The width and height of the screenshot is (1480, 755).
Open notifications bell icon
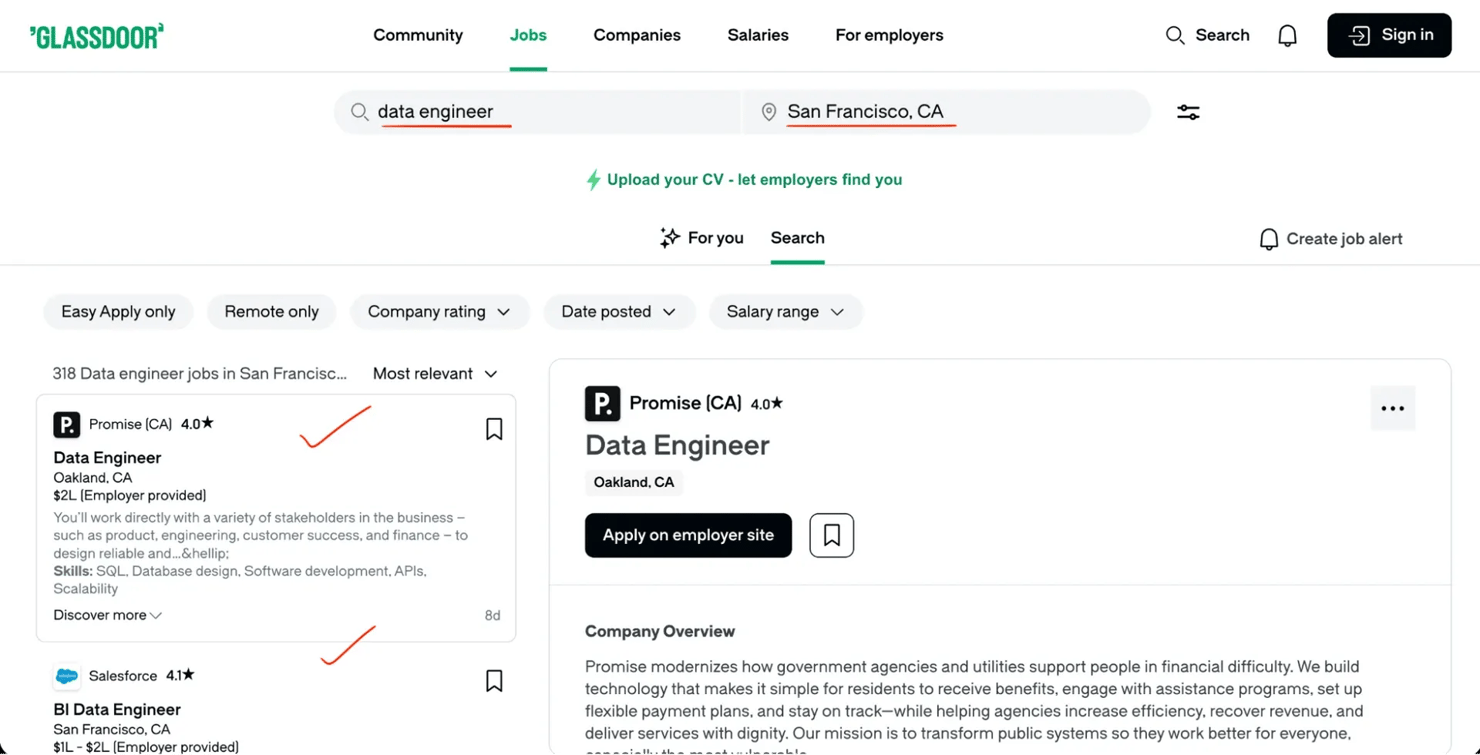[x=1287, y=36]
